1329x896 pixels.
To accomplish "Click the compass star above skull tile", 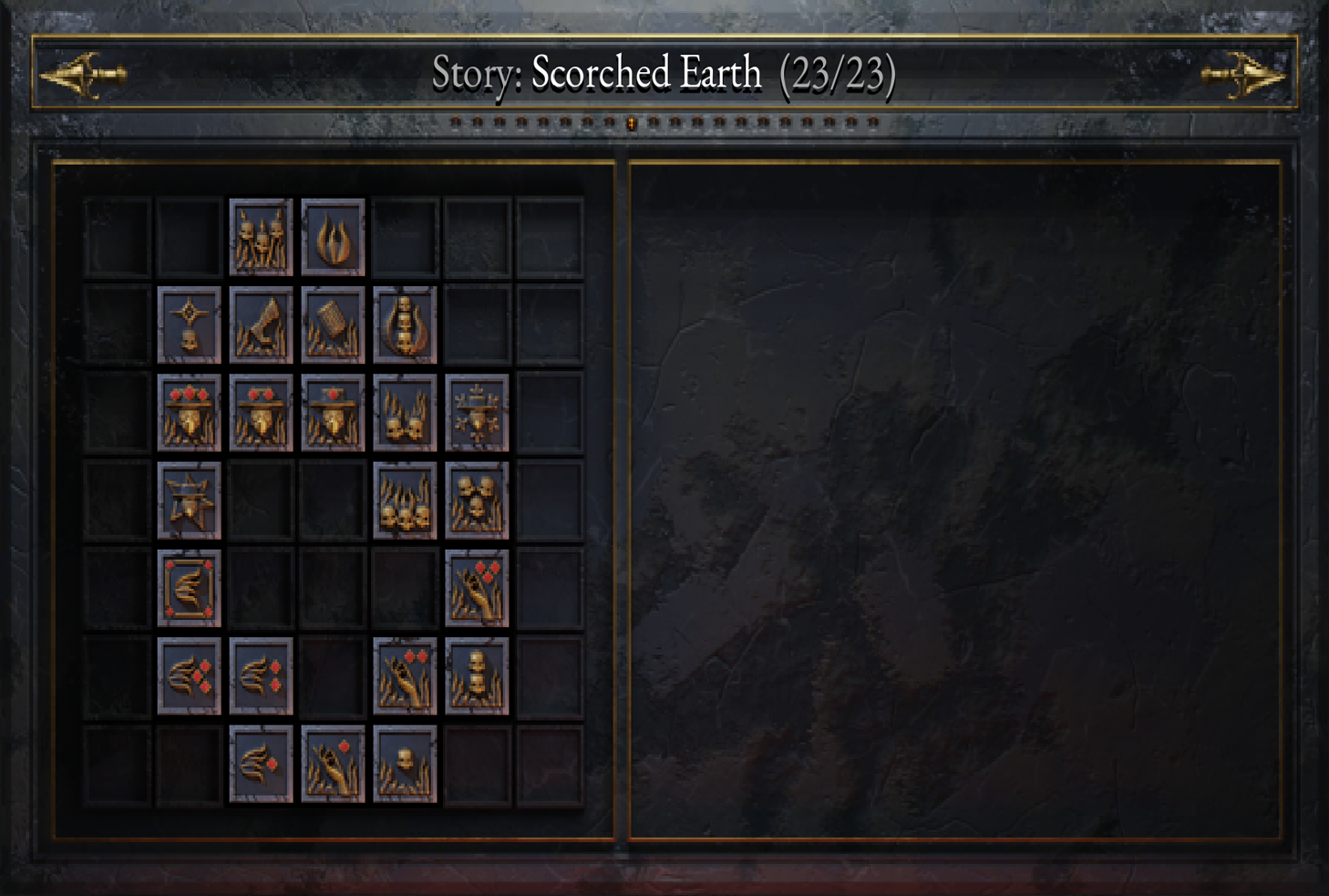I will [x=189, y=325].
